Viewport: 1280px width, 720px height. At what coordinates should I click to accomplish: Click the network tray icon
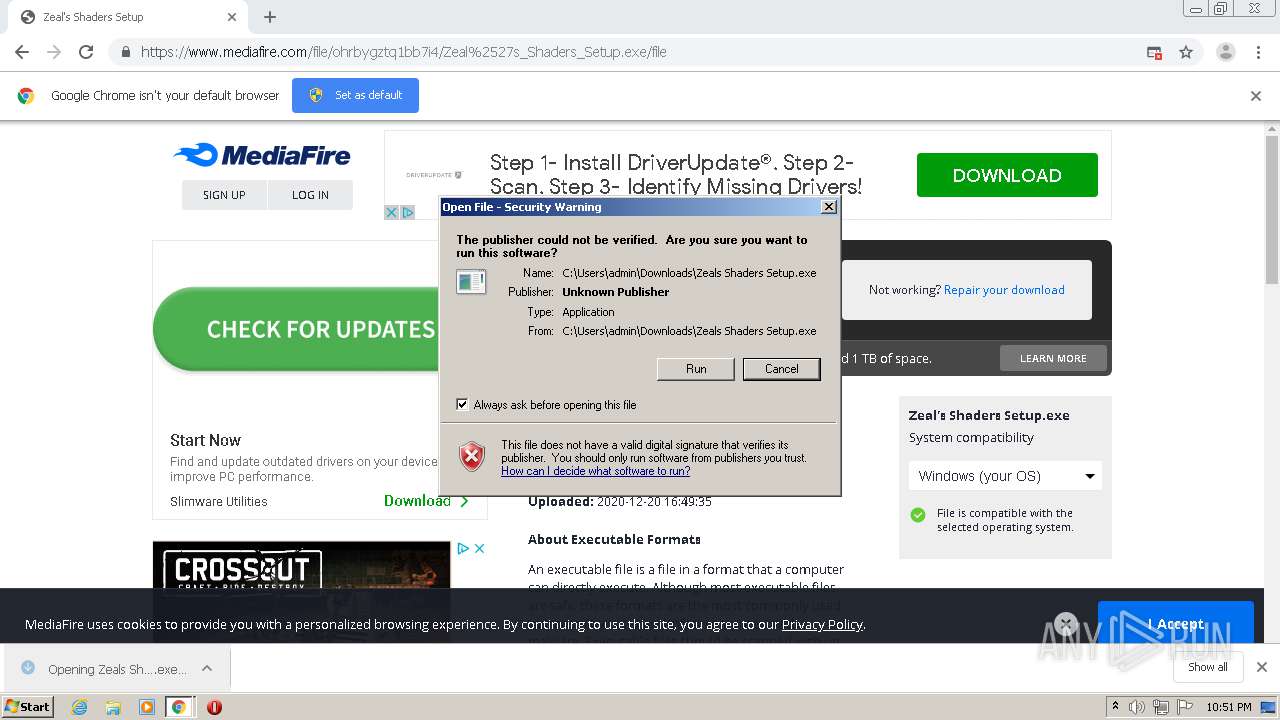click(x=1160, y=707)
